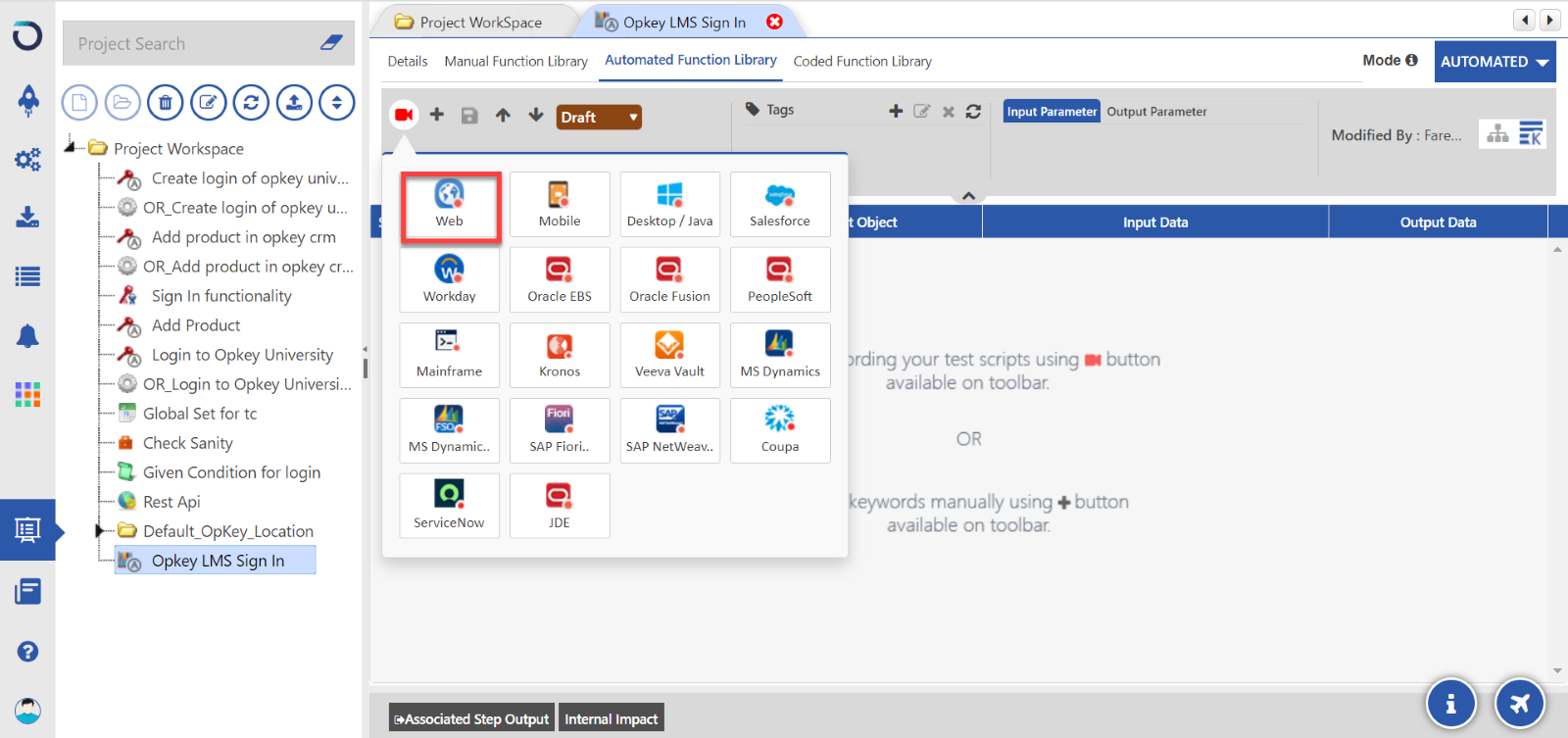Select Oracle Fusion recorder

670,280
